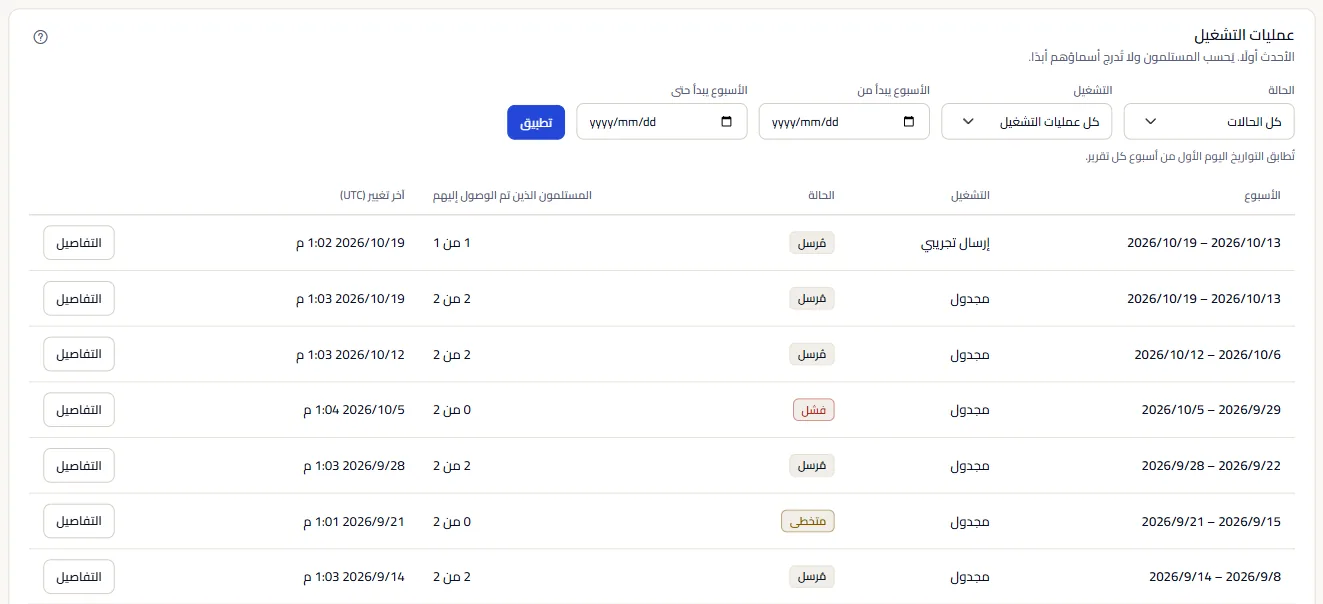This screenshot has width=1323, height=604.
Task: Click '2 من 2' in week 2026/10/6 row
Action: click(x=451, y=354)
